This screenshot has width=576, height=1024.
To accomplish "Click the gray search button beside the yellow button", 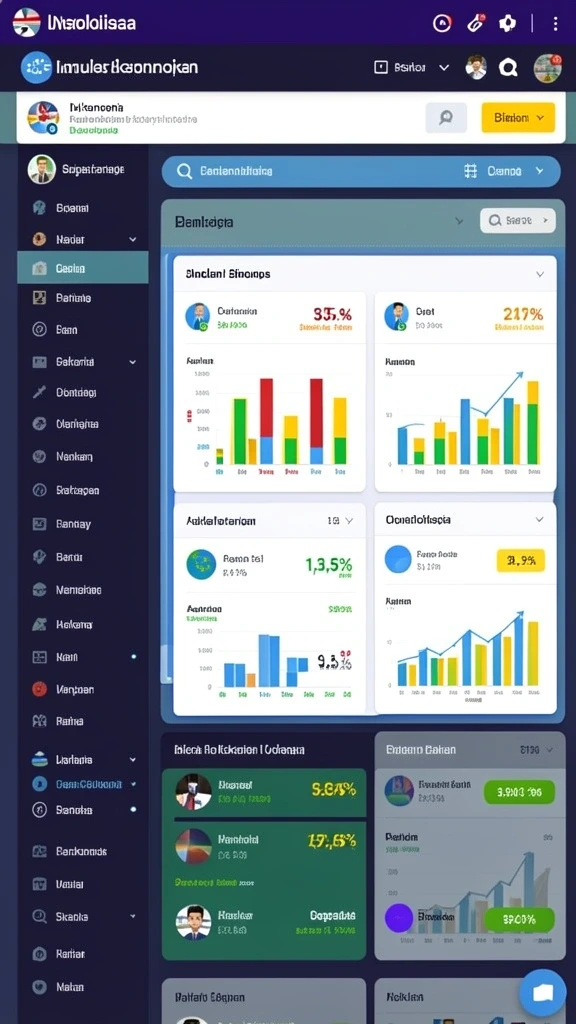I will 446,118.
